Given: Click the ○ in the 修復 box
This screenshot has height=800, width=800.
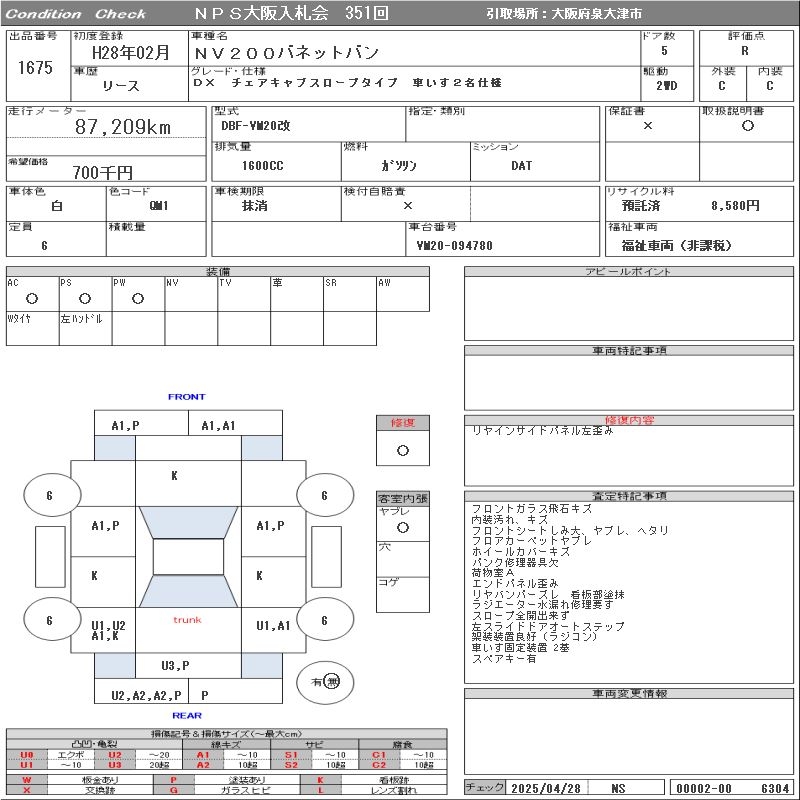Looking at the screenshot, I should (x=403, y=451).
